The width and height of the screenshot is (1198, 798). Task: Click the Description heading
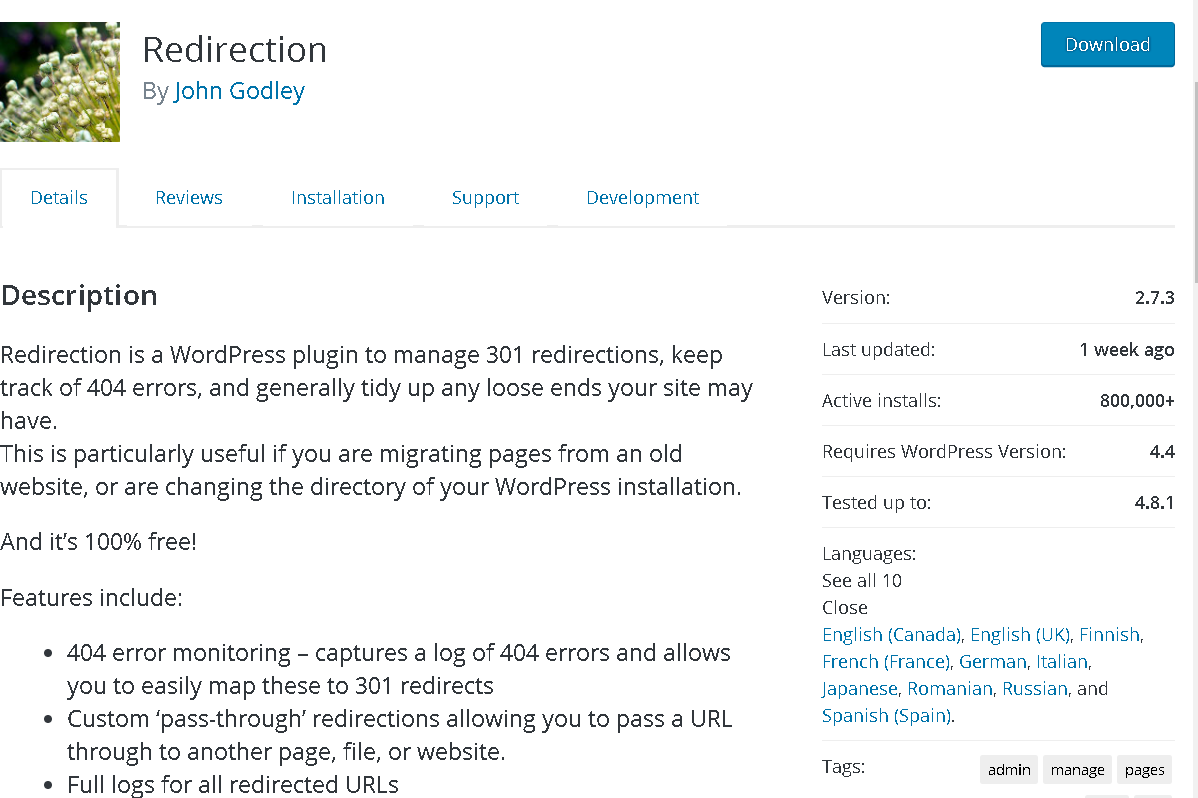[79, 296]
